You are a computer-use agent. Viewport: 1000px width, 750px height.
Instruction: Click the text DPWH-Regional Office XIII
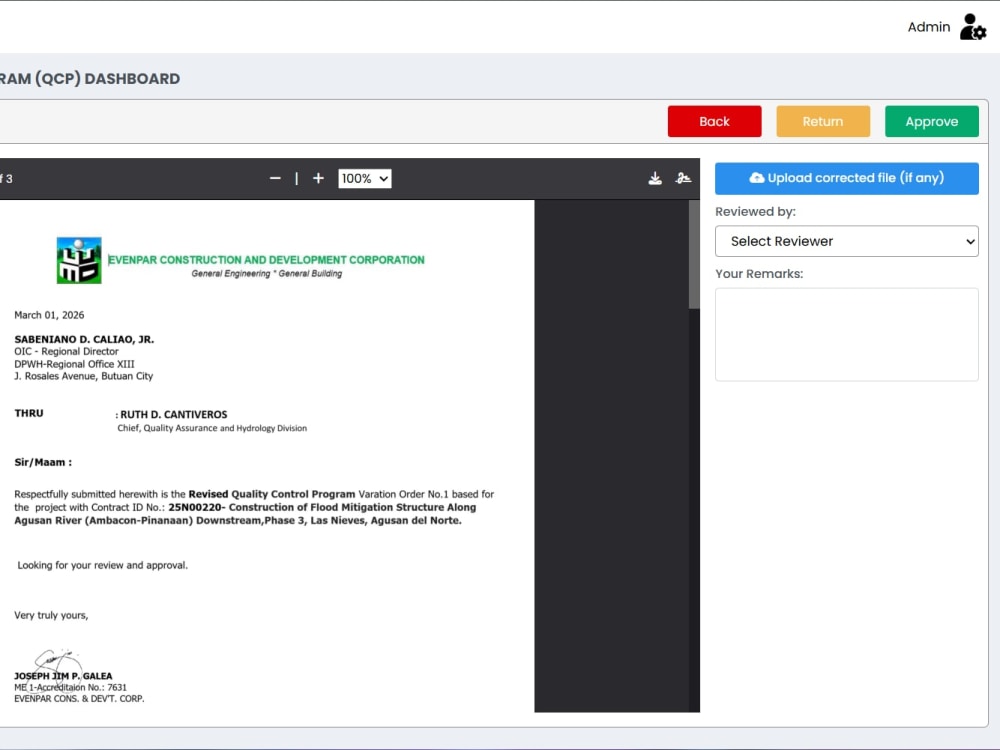(x=74, y=364)
